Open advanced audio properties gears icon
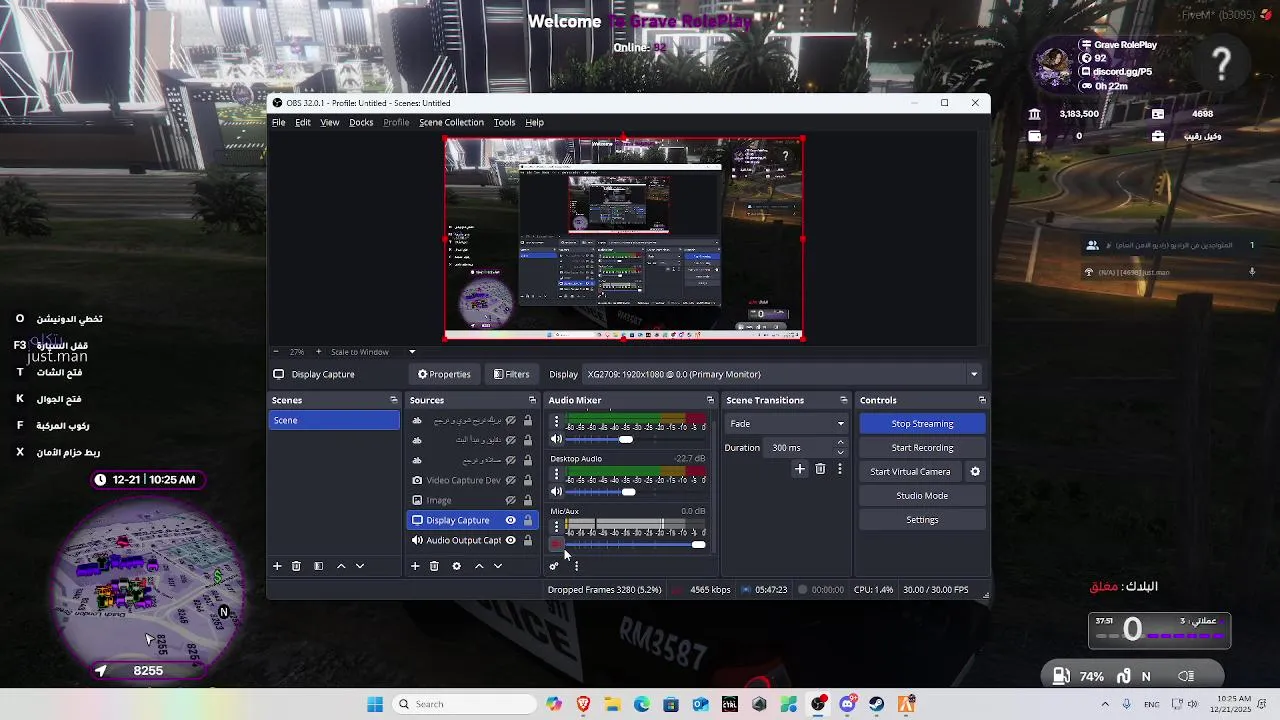 coord(553,566)
